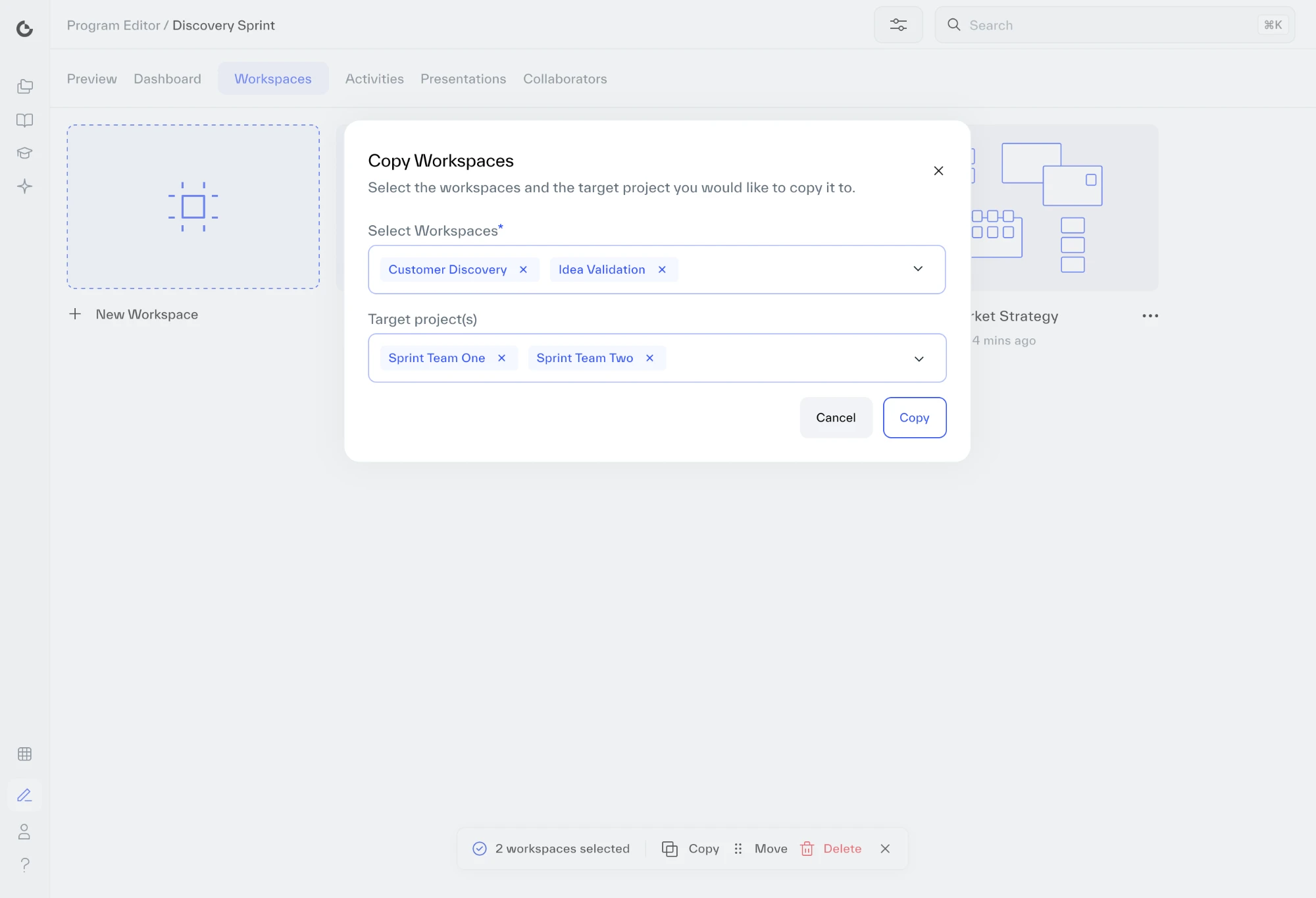This screenshot has width=1316, height=898.
Task: Click the Idea Validation tag text
Action: tap(601, 269)
